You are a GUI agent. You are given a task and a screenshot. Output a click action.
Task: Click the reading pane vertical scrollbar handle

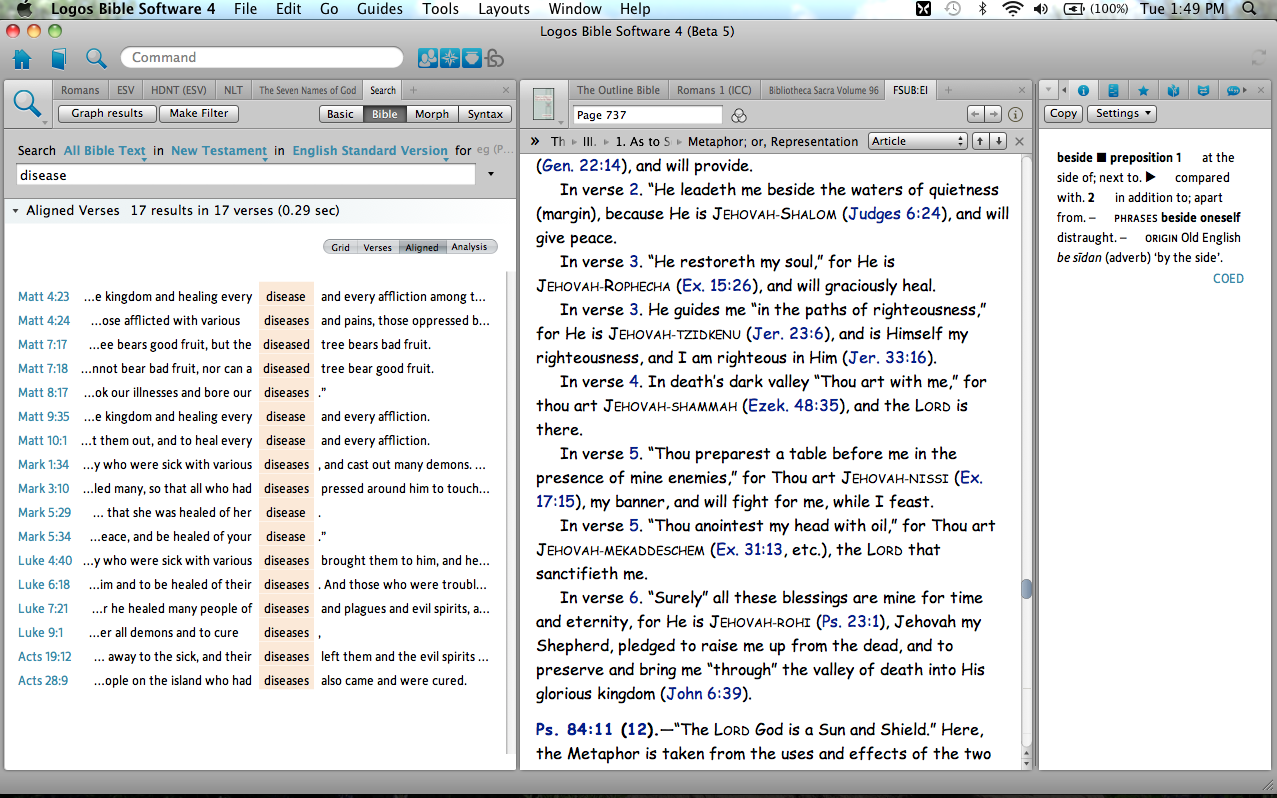1026,588
